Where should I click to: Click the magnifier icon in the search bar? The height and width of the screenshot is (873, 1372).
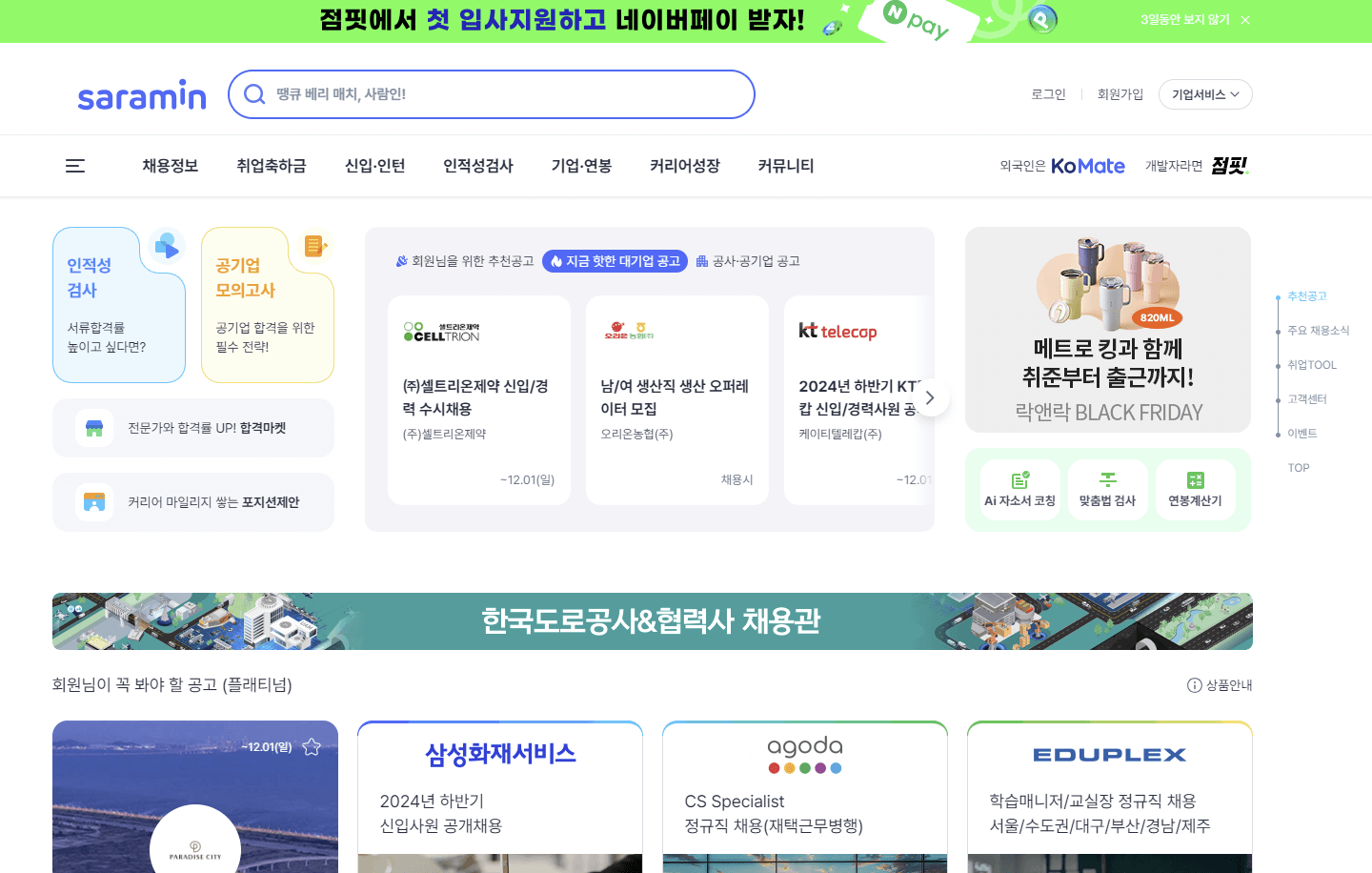pos(253,94)
